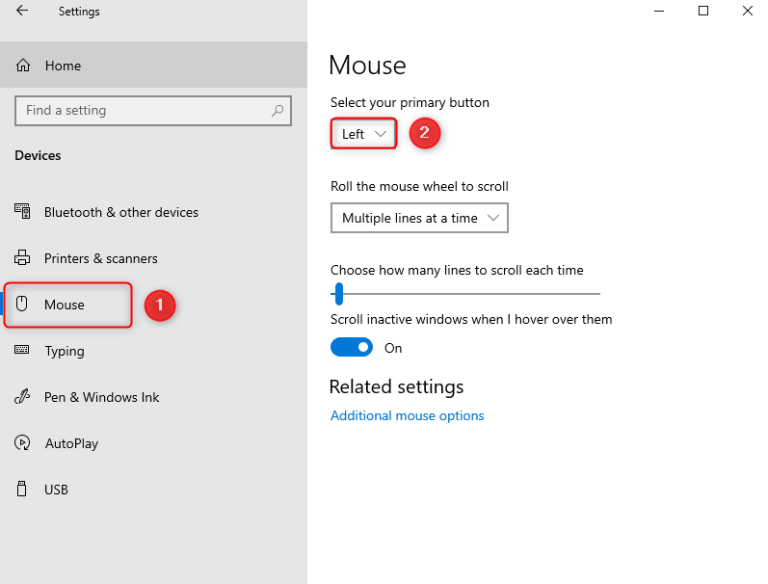Screen dimensions: 768x584
Task: Go to Home settings label
Action: pyautogui.click(x=63, y=66)
